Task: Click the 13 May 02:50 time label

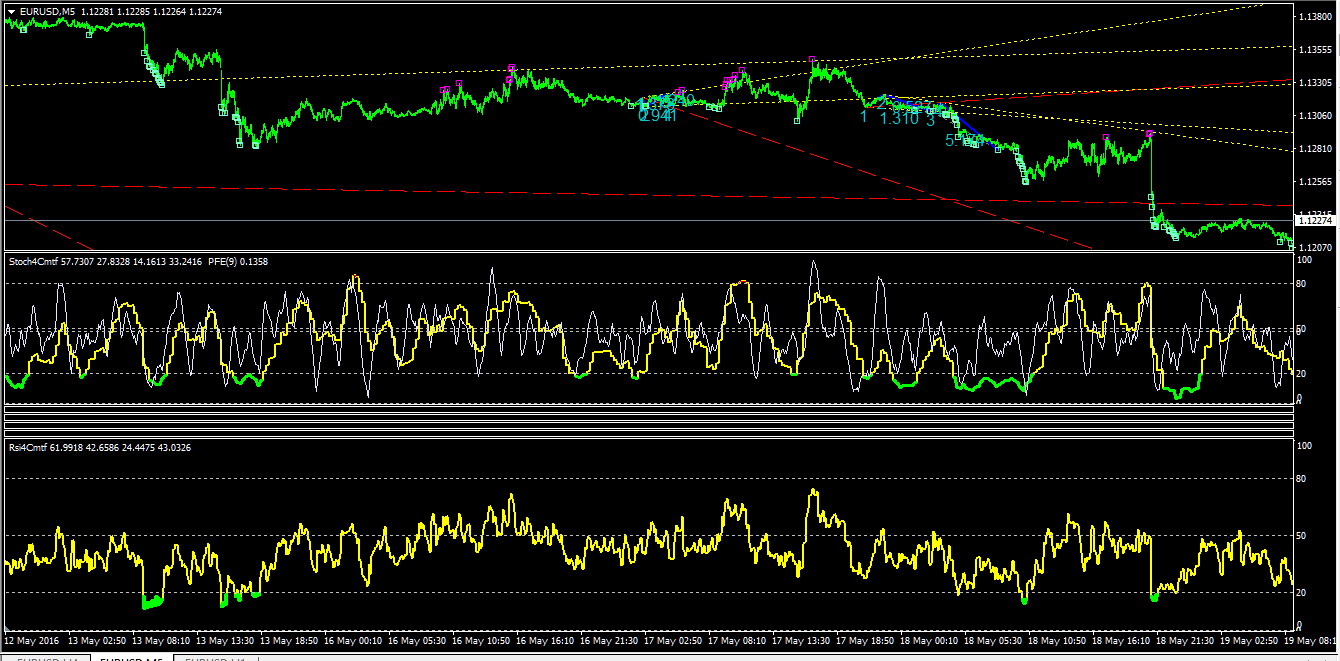Action: pyautogui.click(x=96, y=639)
